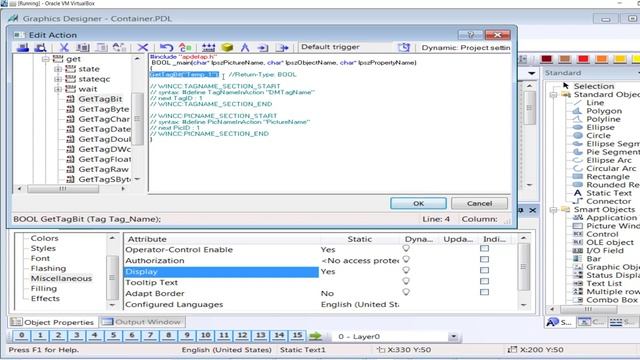Click green arrow icon after layer 15
Viewport: 640px width, 360px height.
315,336
